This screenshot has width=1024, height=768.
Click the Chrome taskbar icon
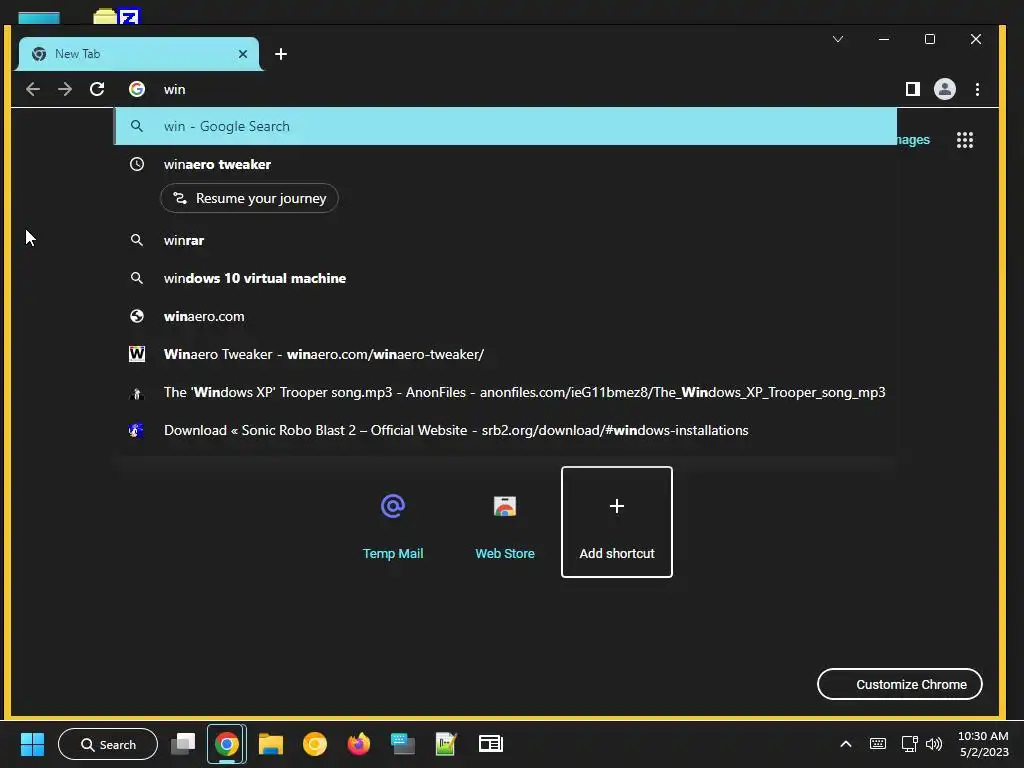[x=227, y=744]
